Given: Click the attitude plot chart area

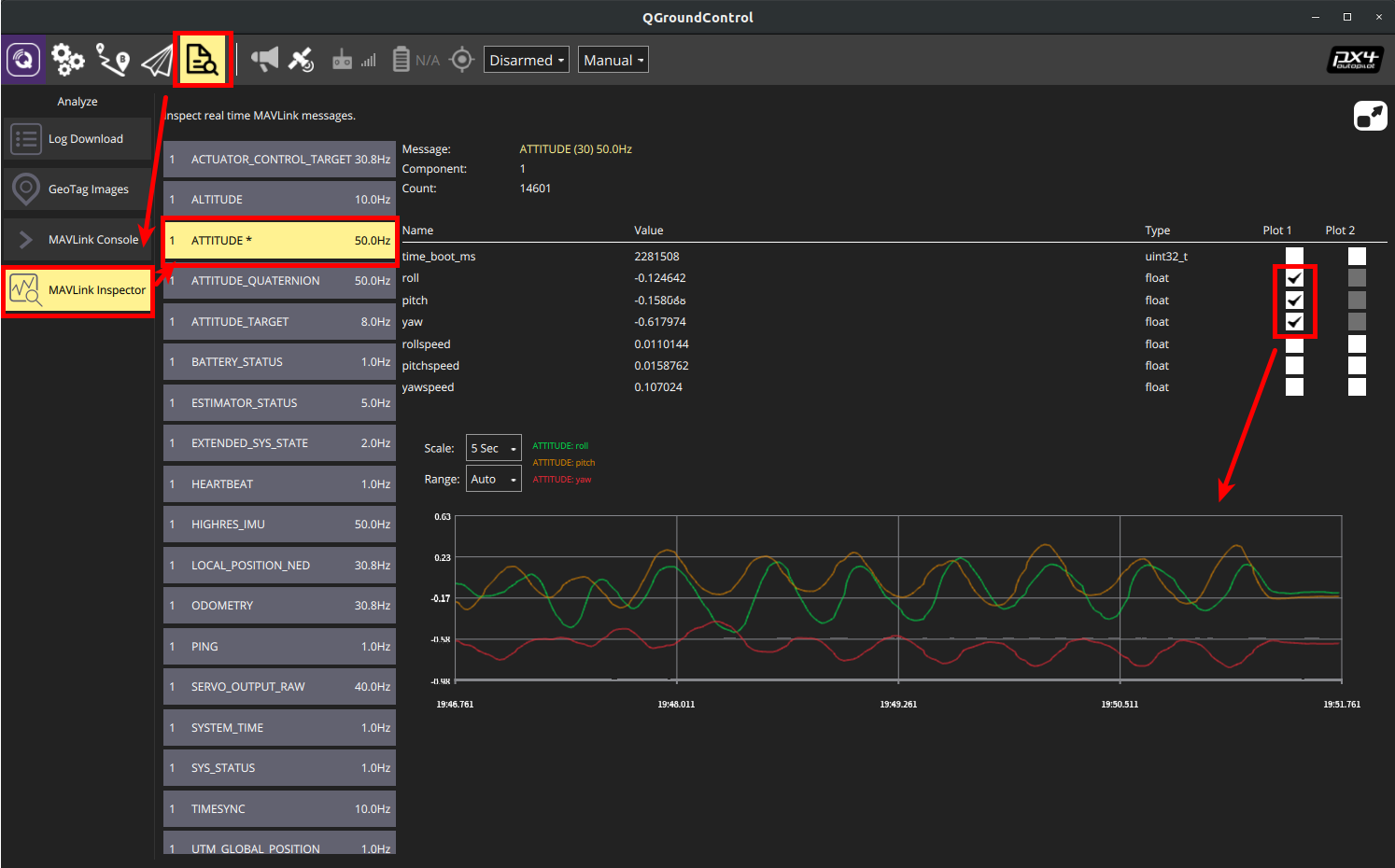Looking at the screenshot, I should click(897, 597).
